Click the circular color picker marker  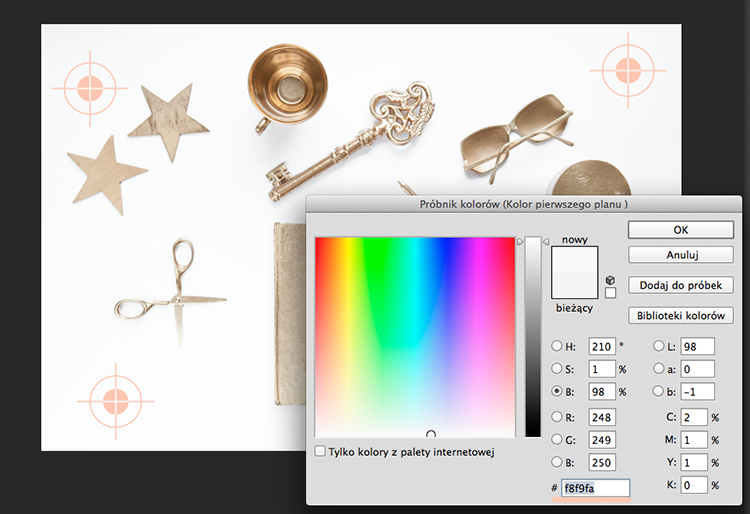point(431,434)
